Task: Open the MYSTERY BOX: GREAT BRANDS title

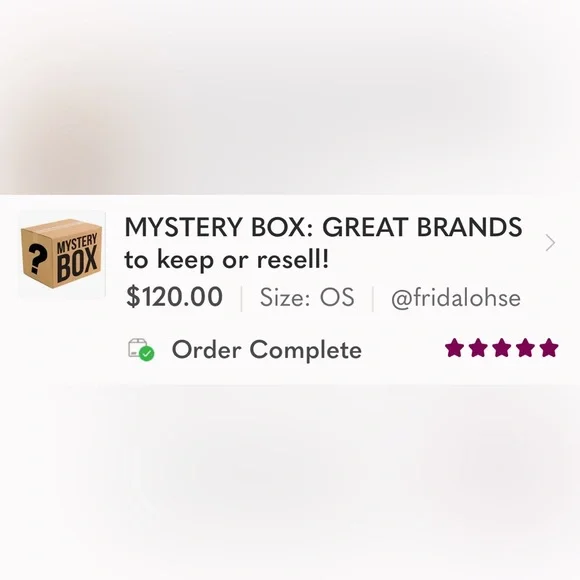Action: pos(323,227)
